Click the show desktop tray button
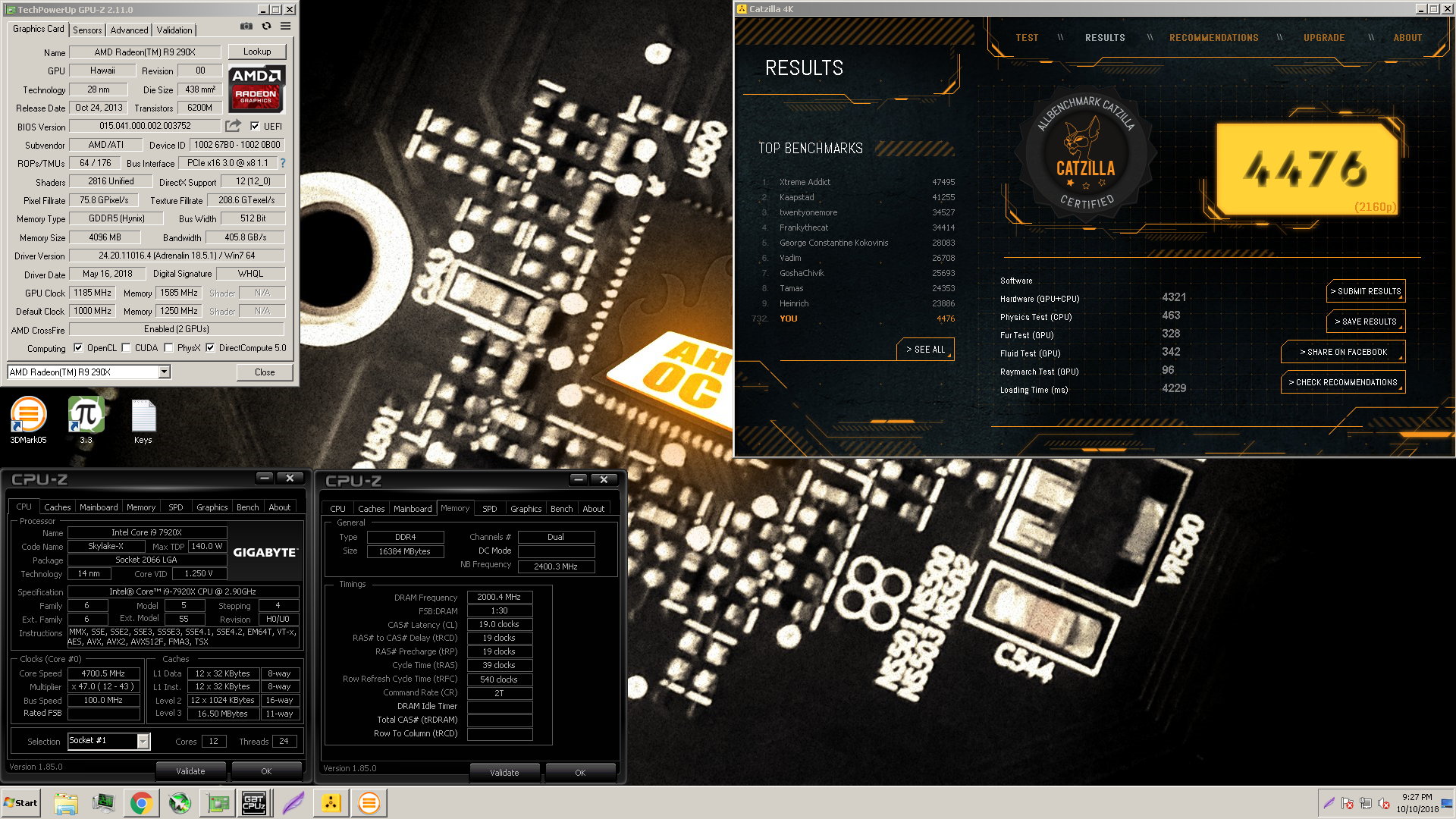Screen dimensions: 1456x819 [x=1448, y=803]
